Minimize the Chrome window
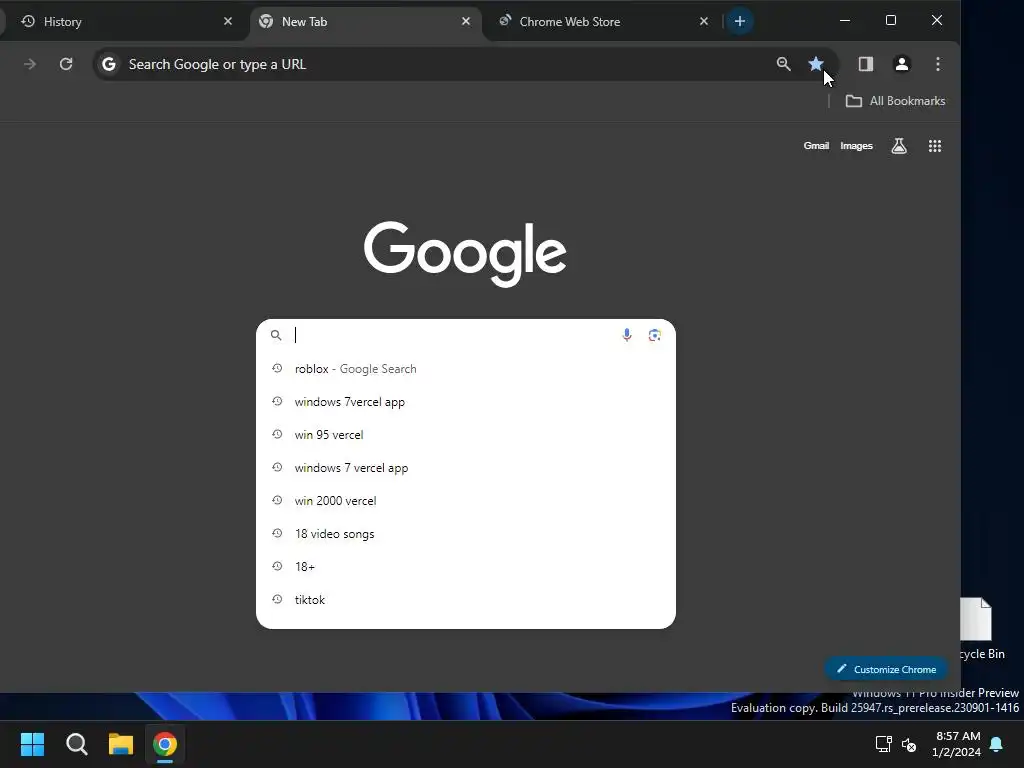The width and height of the screenshot is (1024, 768). (845, 20)
